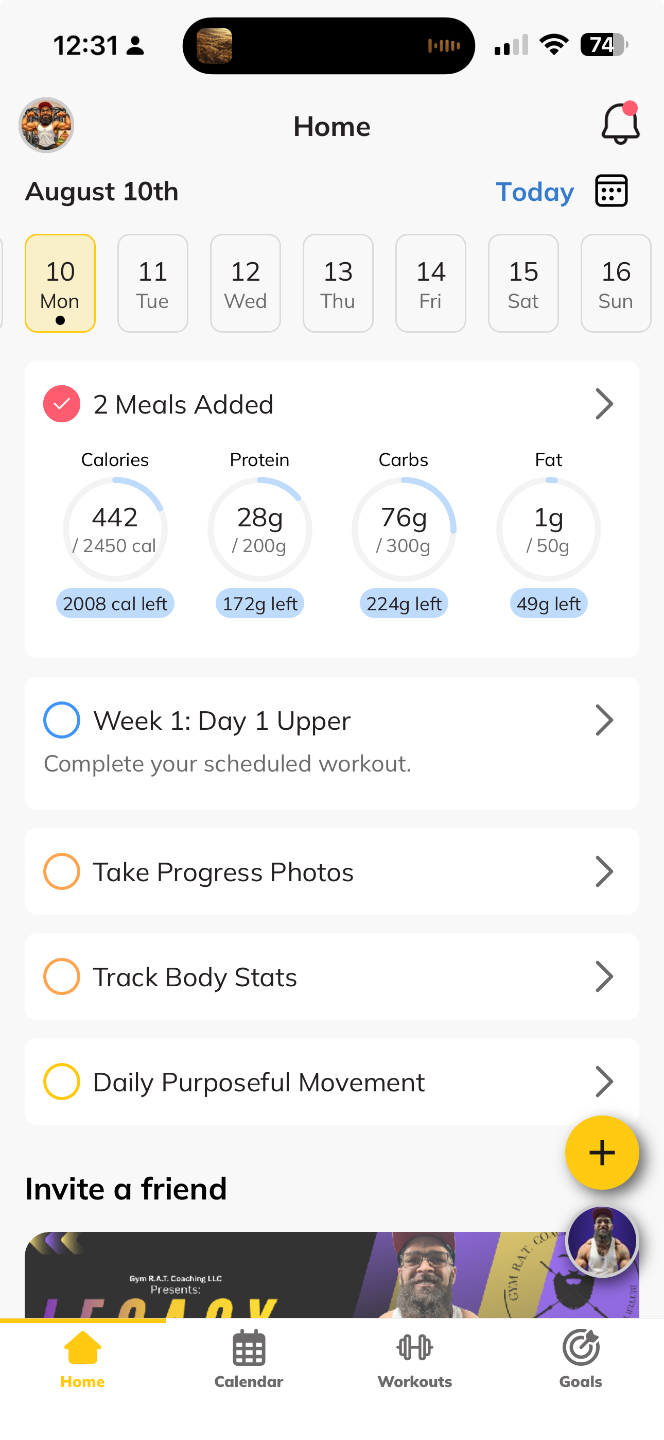Image resolution: width=664 pixels, height=1440 pixels.
Task: Open floating coach avatar bubble
Action: point(602,1242)
